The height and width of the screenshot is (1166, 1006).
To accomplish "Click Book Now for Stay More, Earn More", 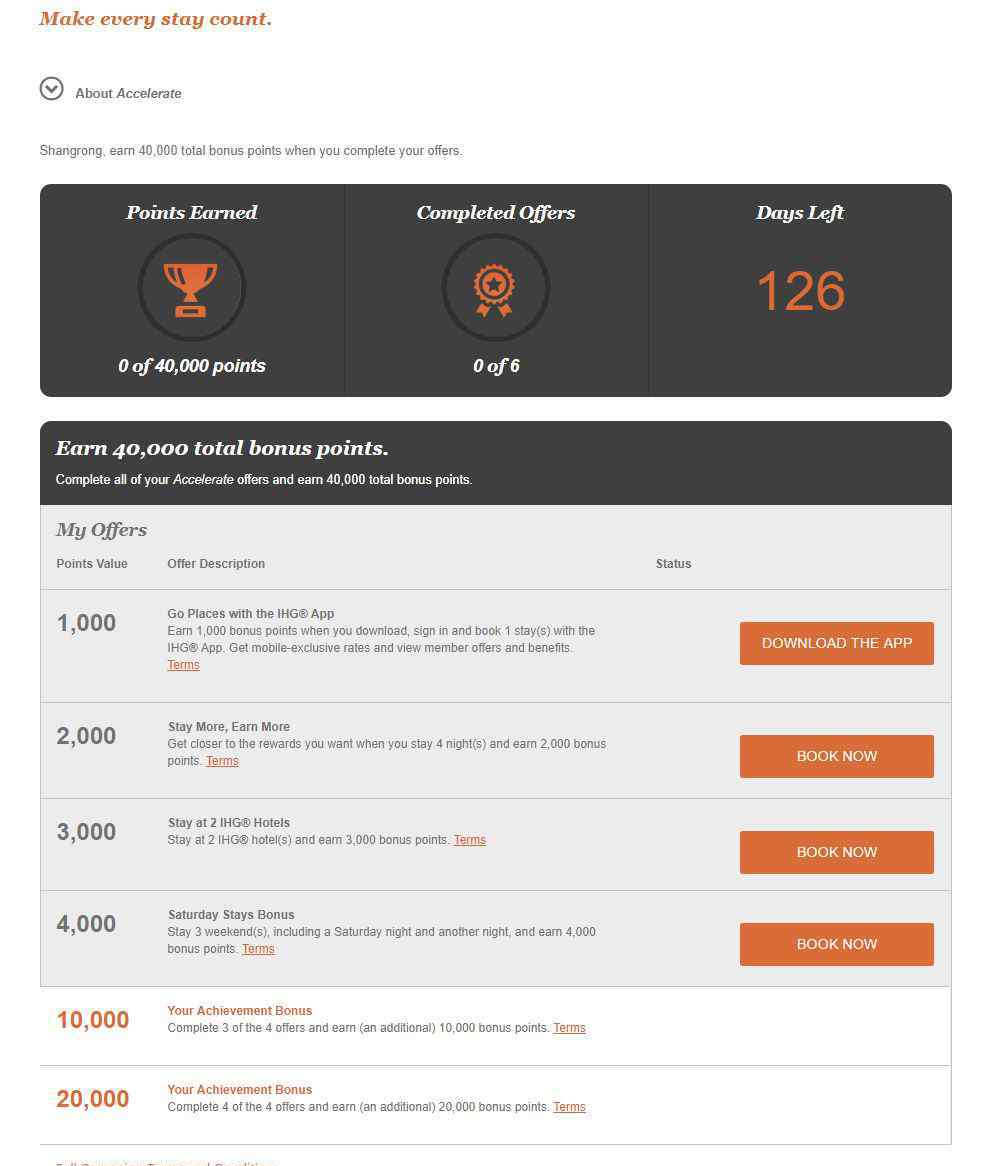I will [x=836, y=756].
